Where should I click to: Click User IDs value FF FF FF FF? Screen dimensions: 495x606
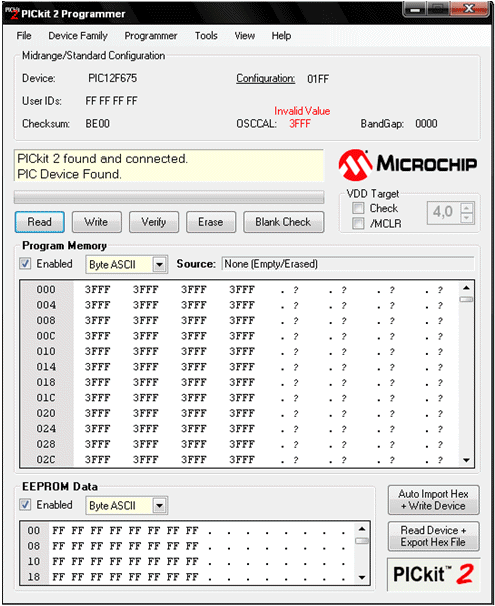coord(111,101)
